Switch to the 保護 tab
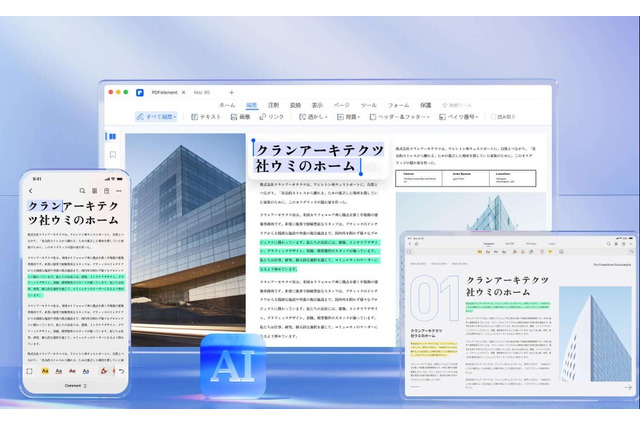640x426 pixels. click(426, 105)
